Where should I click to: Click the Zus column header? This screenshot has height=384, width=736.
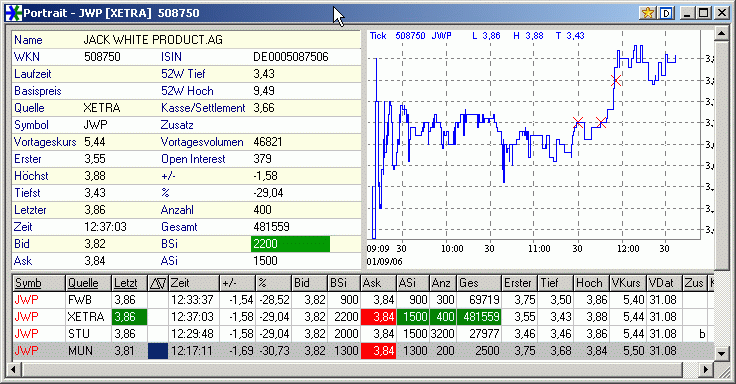(695, 283)
